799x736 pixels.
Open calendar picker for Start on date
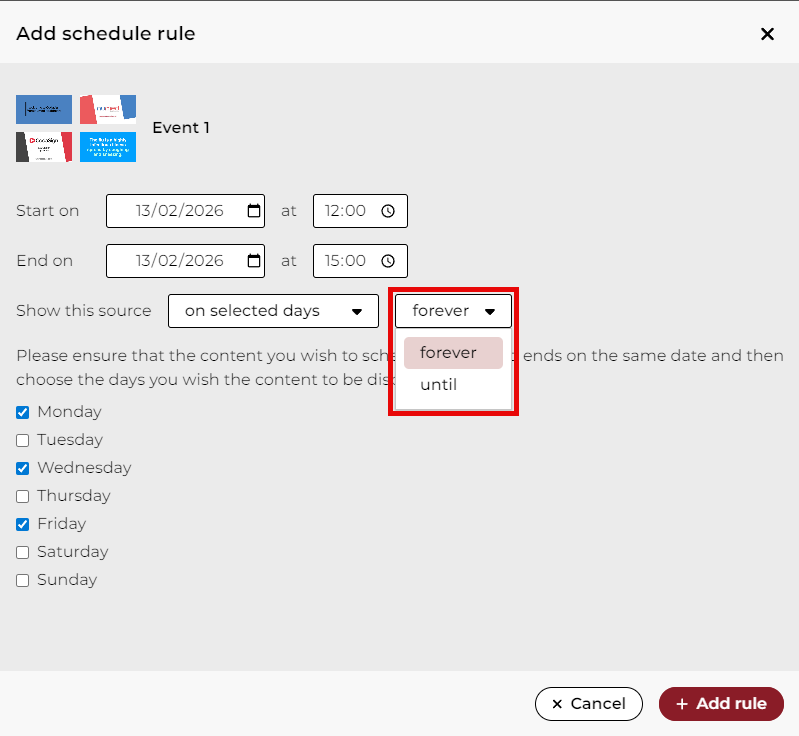click(x=253, y=211)
